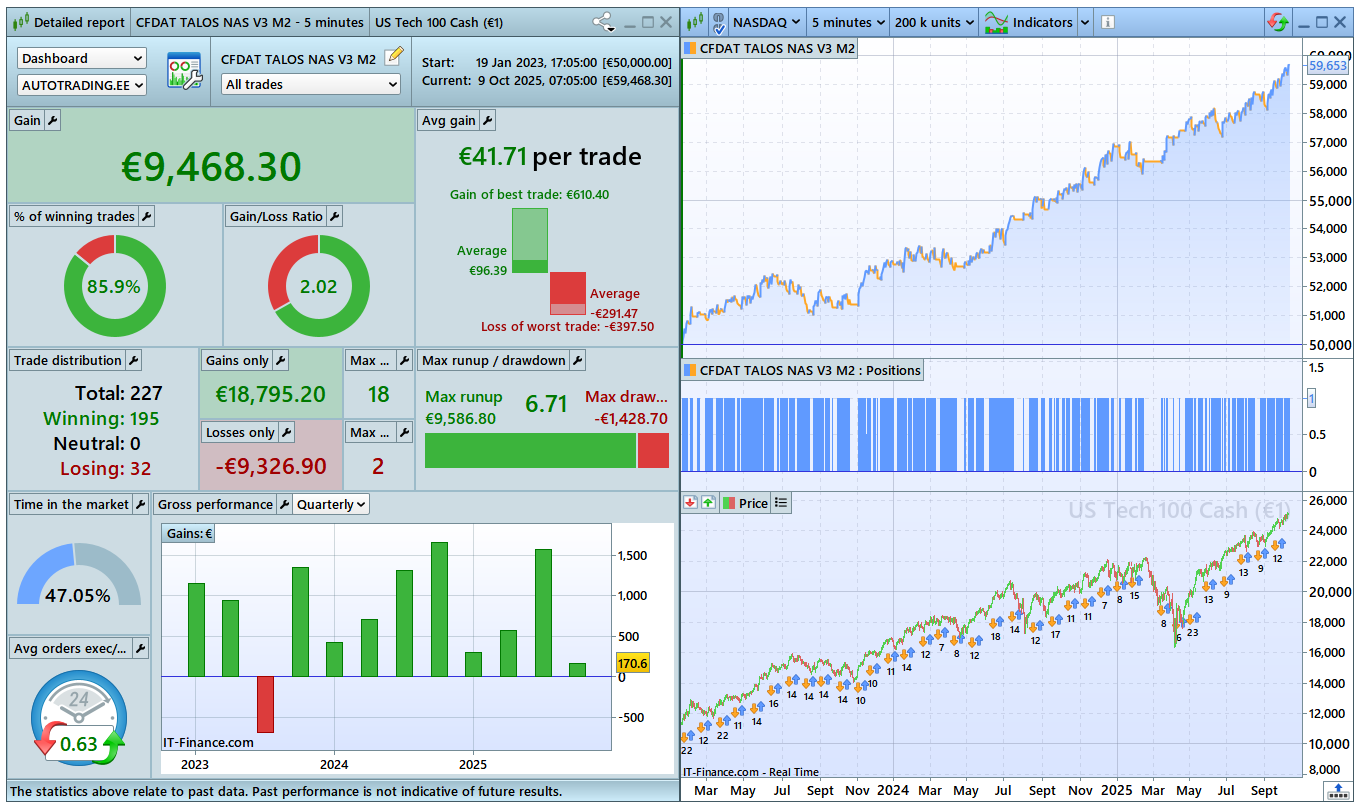Toggle the red down-arrow marker in the price panel

click(690, 503)
